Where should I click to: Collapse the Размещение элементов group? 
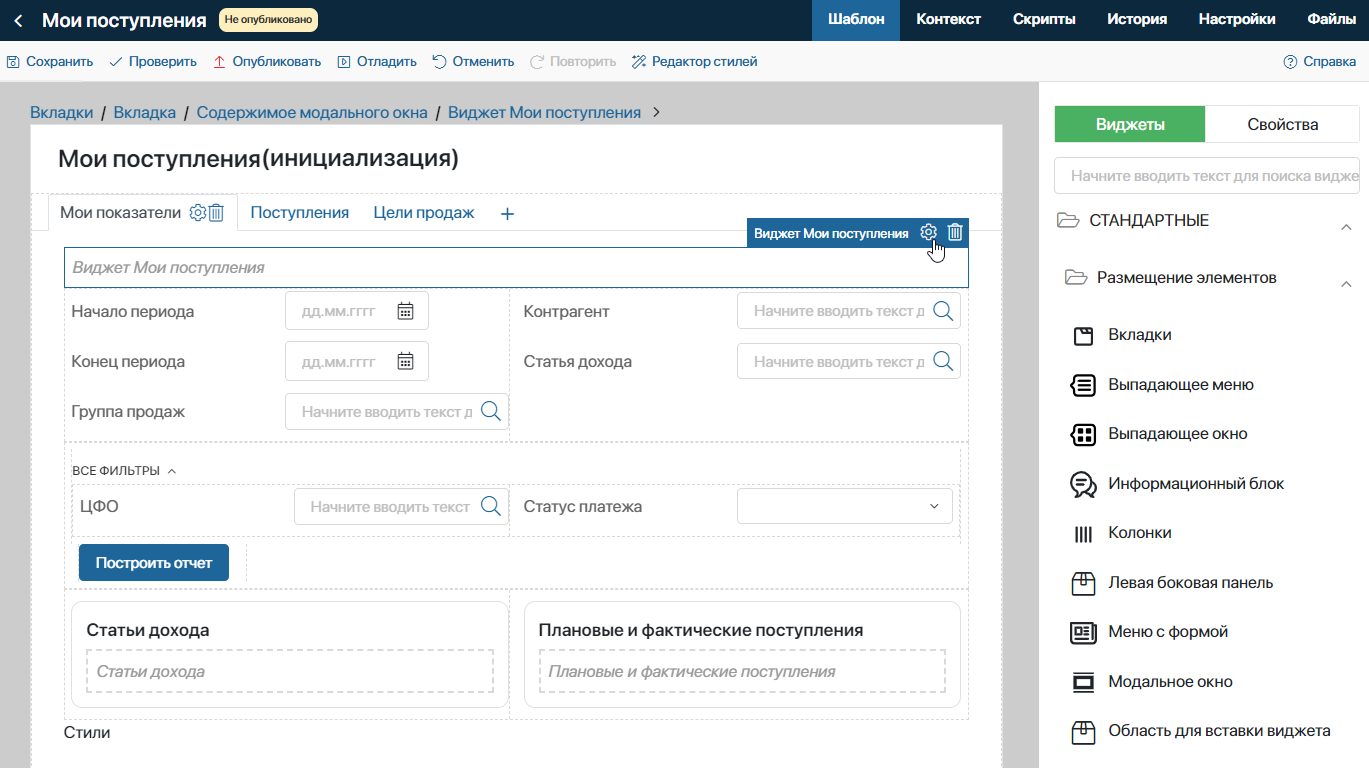[x=1346, y=285]
